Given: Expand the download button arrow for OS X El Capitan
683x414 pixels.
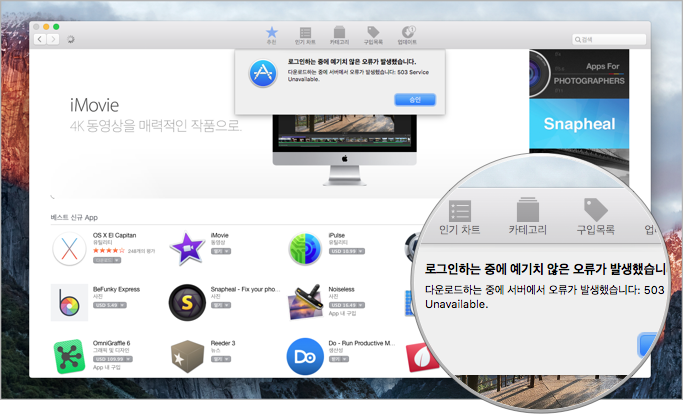Looking at the screenshot, I should click(x=118, y=260).
